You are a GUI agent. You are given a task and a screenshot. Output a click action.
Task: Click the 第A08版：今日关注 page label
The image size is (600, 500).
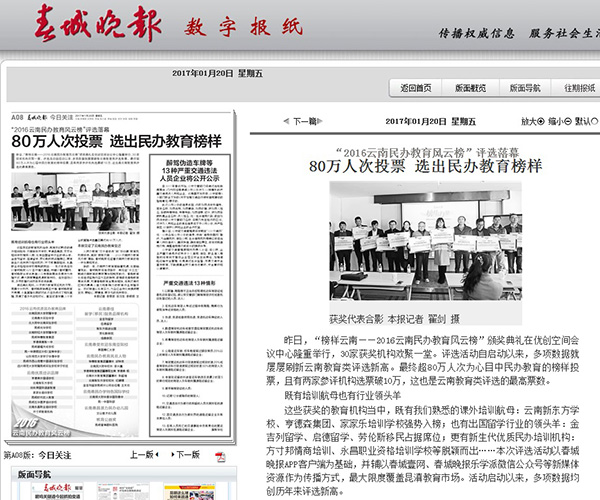(x=38, y=455)
